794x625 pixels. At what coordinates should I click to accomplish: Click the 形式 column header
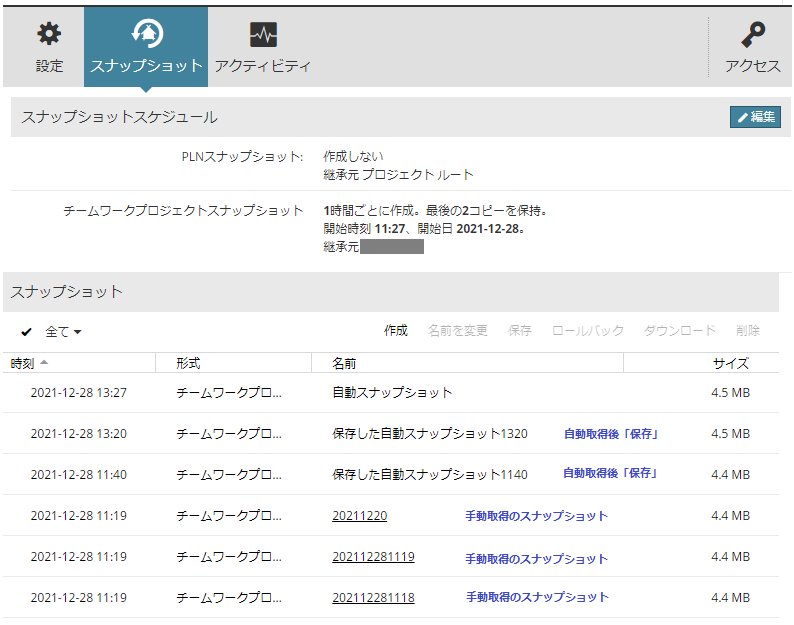click(x=188, y=363)
